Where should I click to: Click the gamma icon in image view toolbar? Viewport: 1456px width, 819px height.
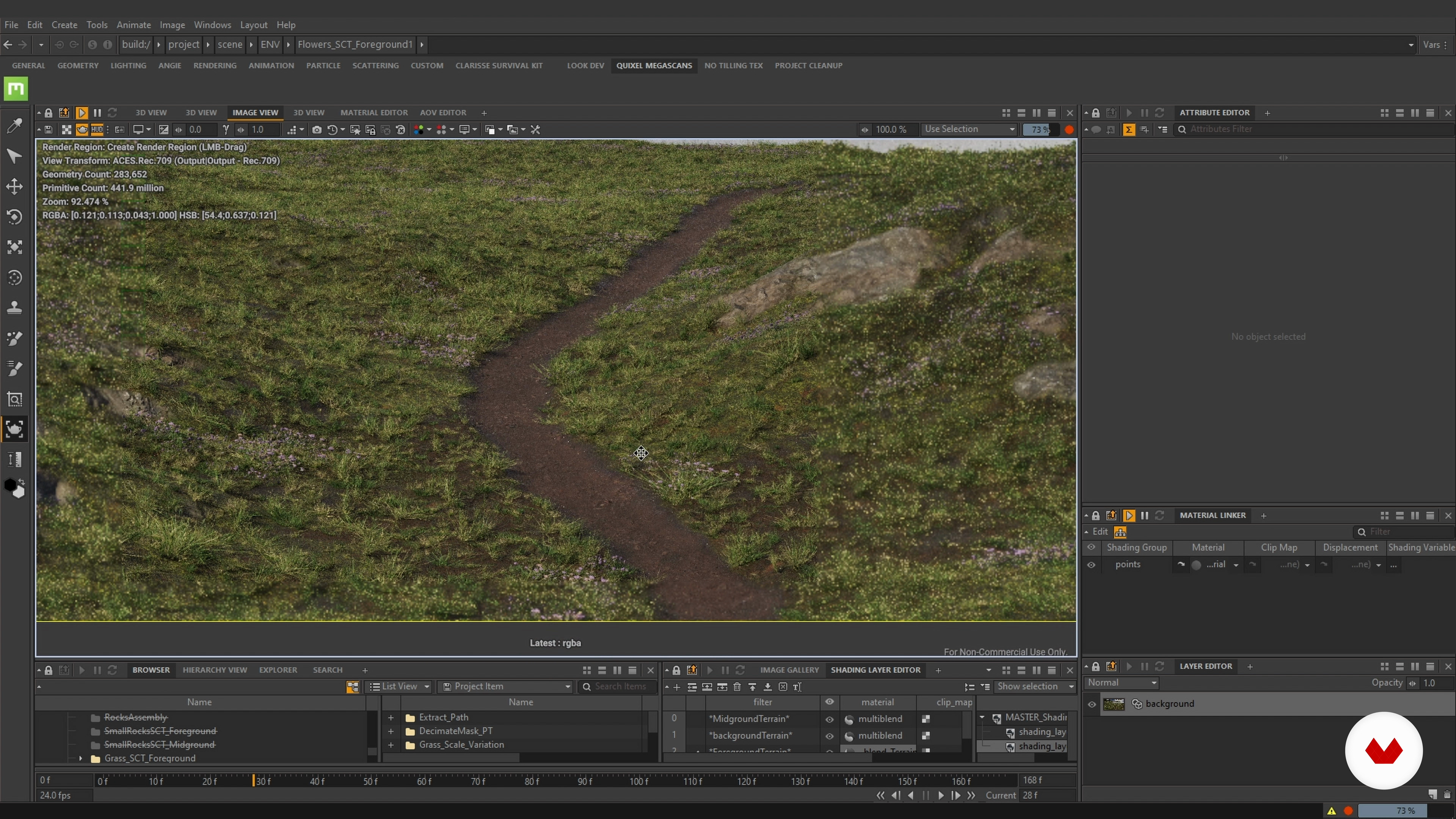226,130
